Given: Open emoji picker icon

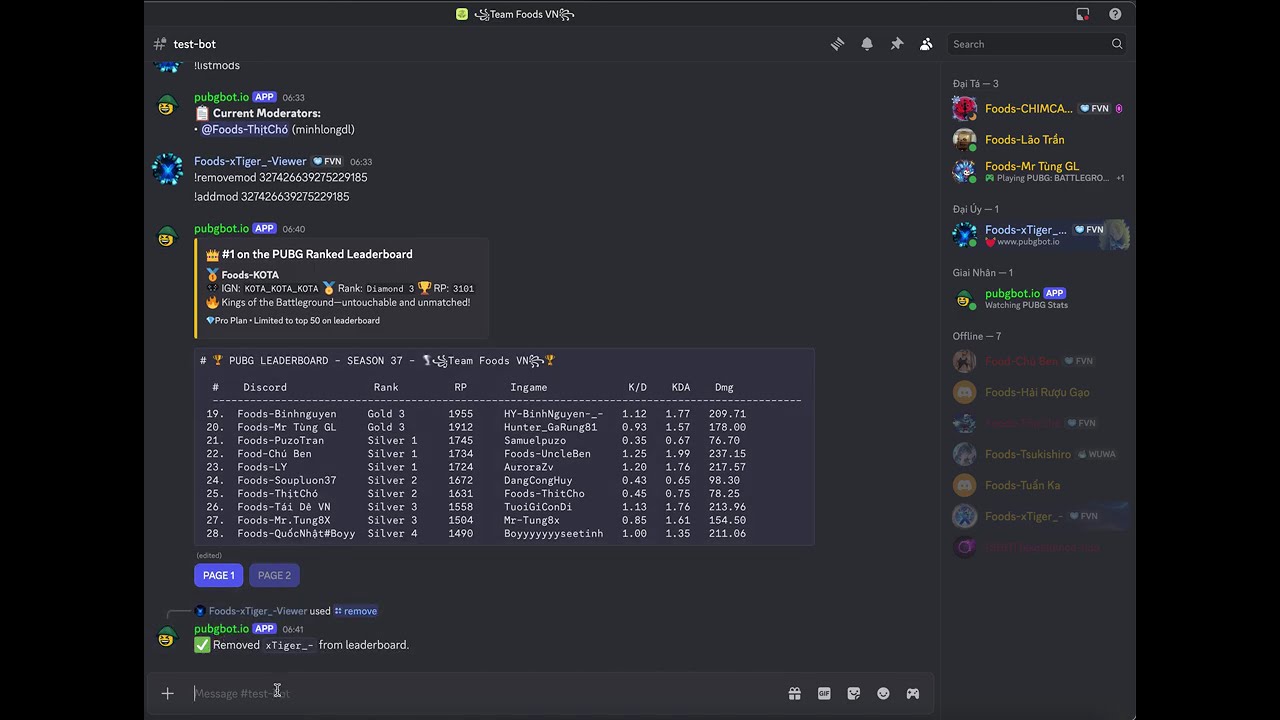Looking at the screenshot, I should (883, 693).
